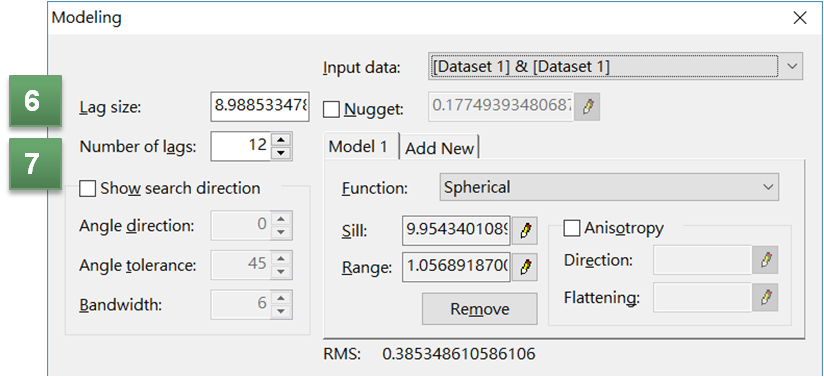Viewport: 824px width, 377px height.
Task: Open the Add New tab
Action: point(439,148)
